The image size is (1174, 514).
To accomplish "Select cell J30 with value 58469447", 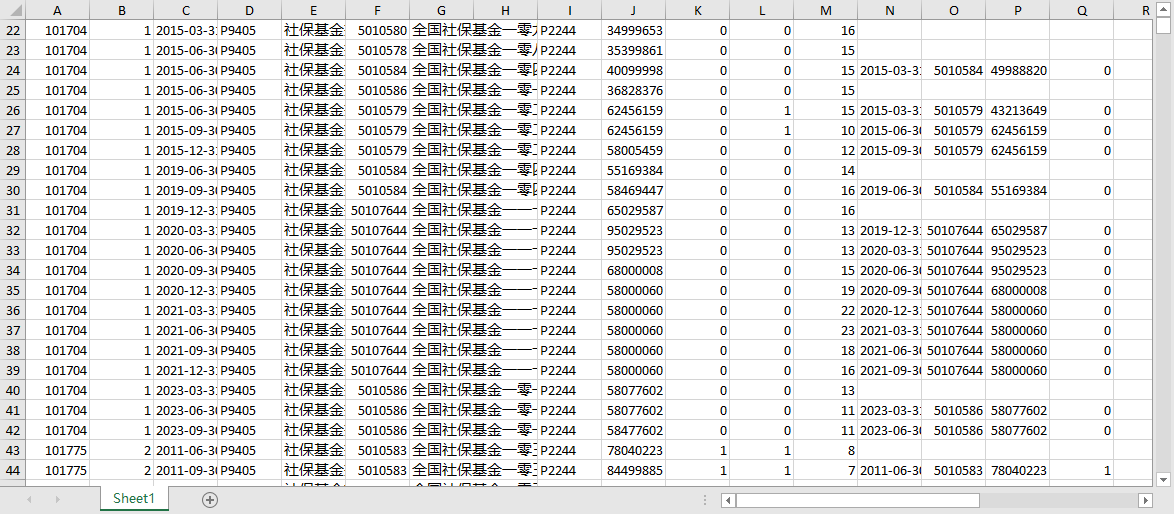I will point(633,191).
